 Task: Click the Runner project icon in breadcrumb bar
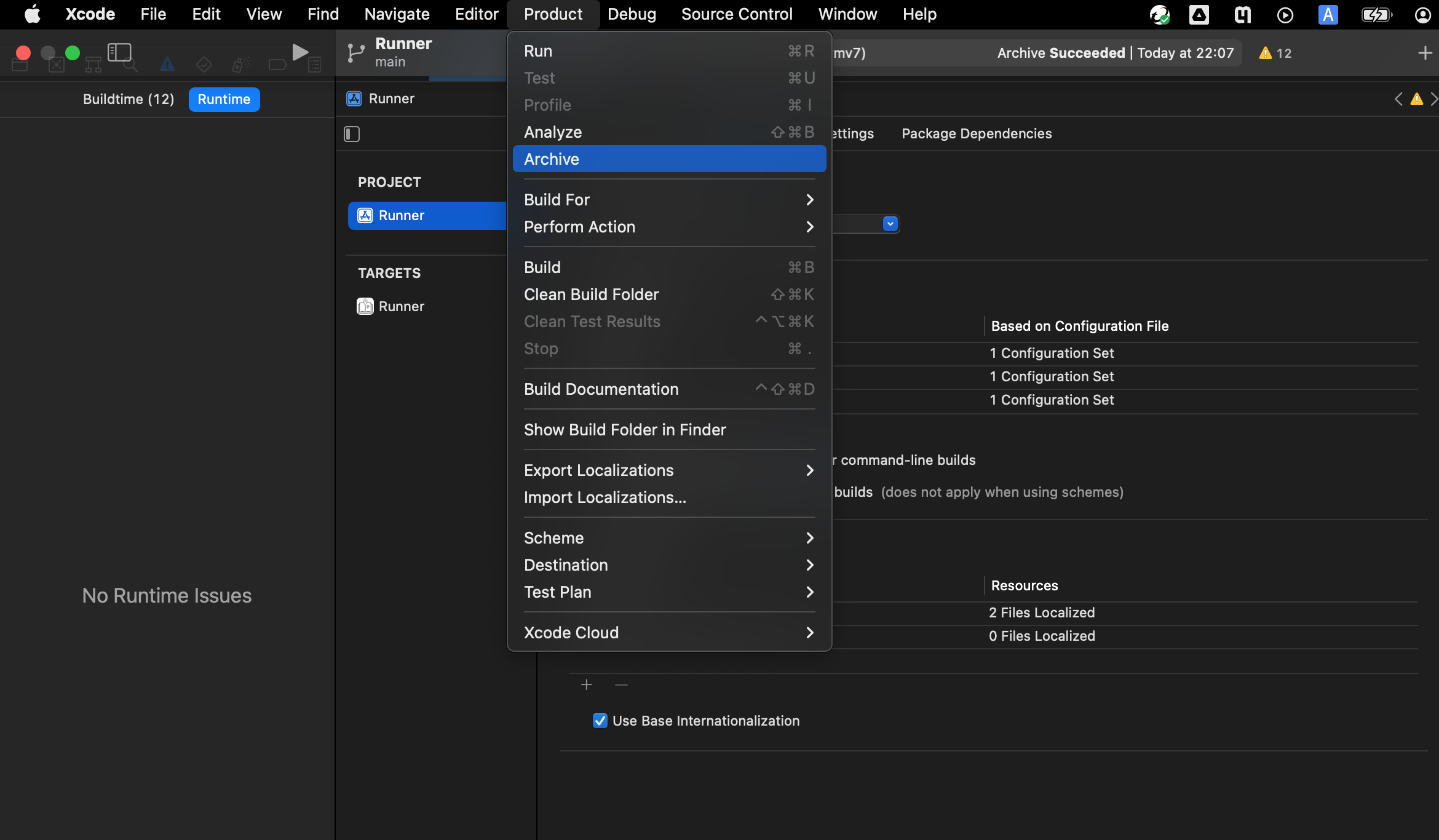(354, 98)
